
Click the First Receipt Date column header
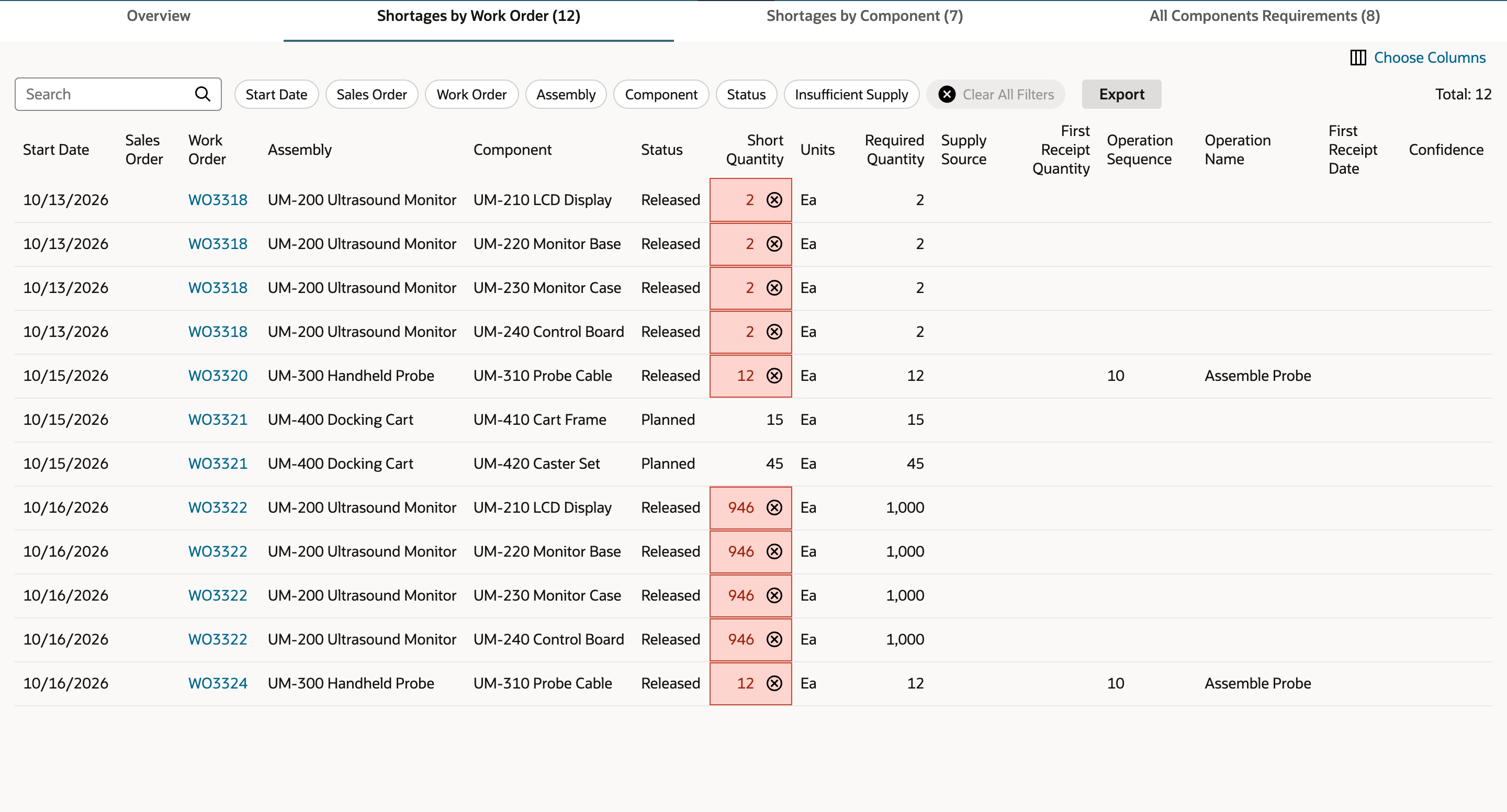click(x=1353, y=150)
